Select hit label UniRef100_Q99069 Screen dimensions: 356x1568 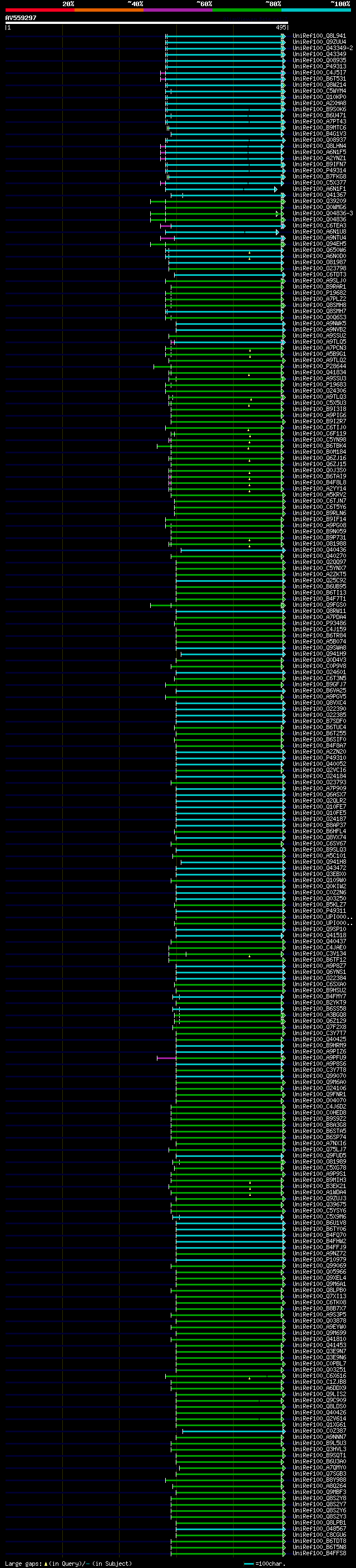tap(319, 1267)
